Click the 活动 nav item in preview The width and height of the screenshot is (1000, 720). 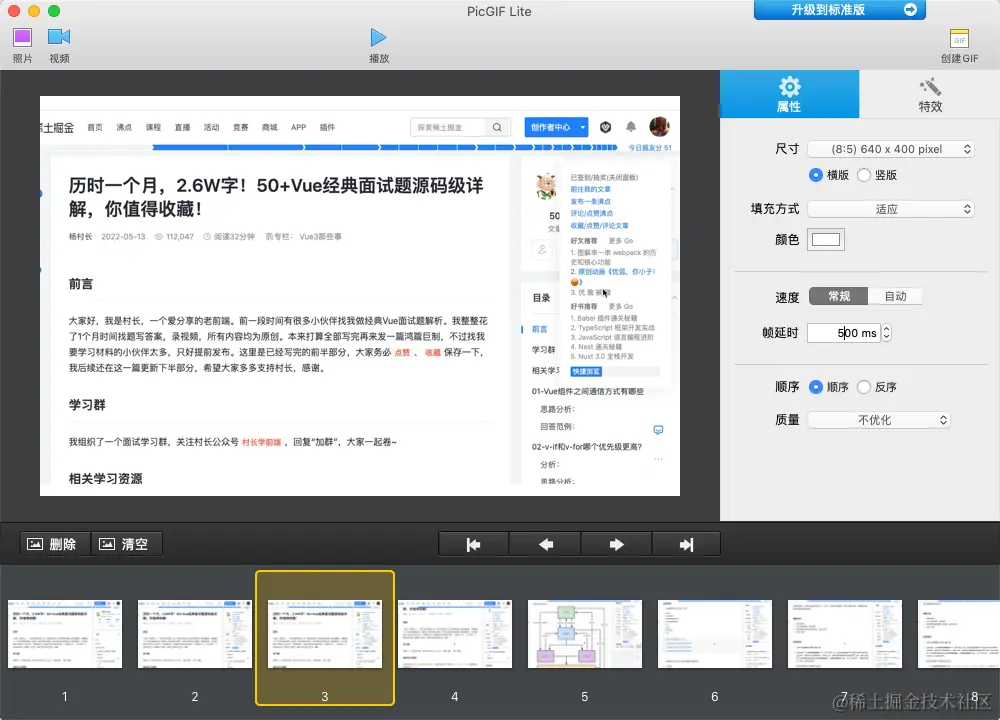(x=211, y=128)
